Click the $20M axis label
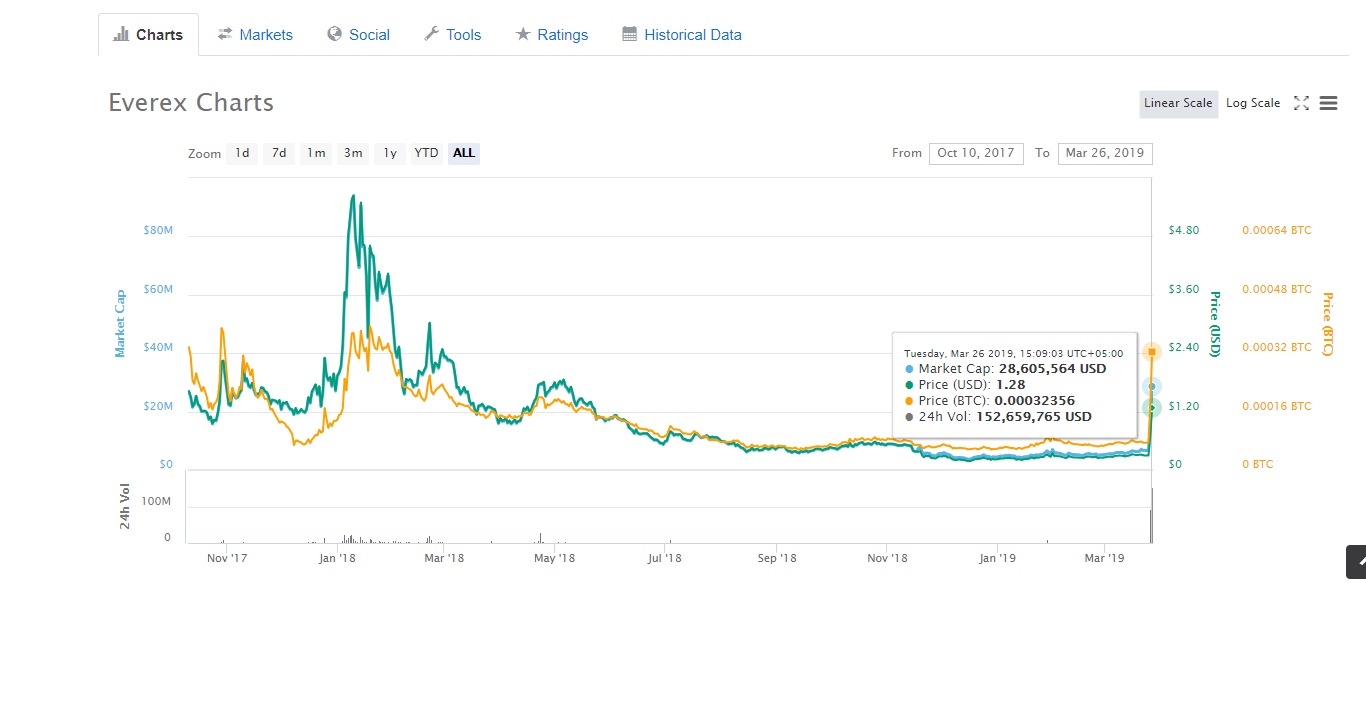Screen dimensions: 1366x728 tap(159, 406)
